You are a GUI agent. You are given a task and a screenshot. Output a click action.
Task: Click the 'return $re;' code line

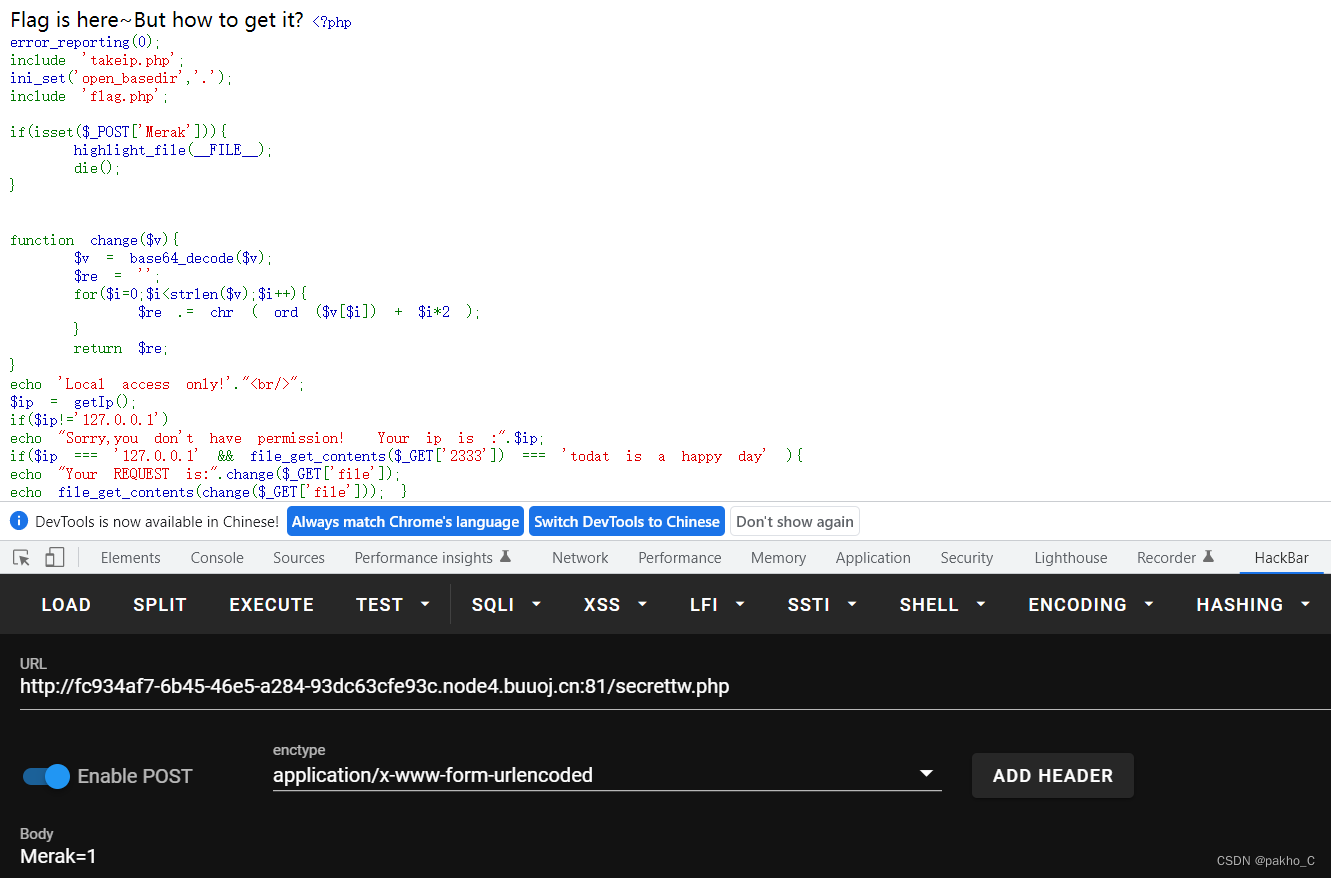[121, 348]
